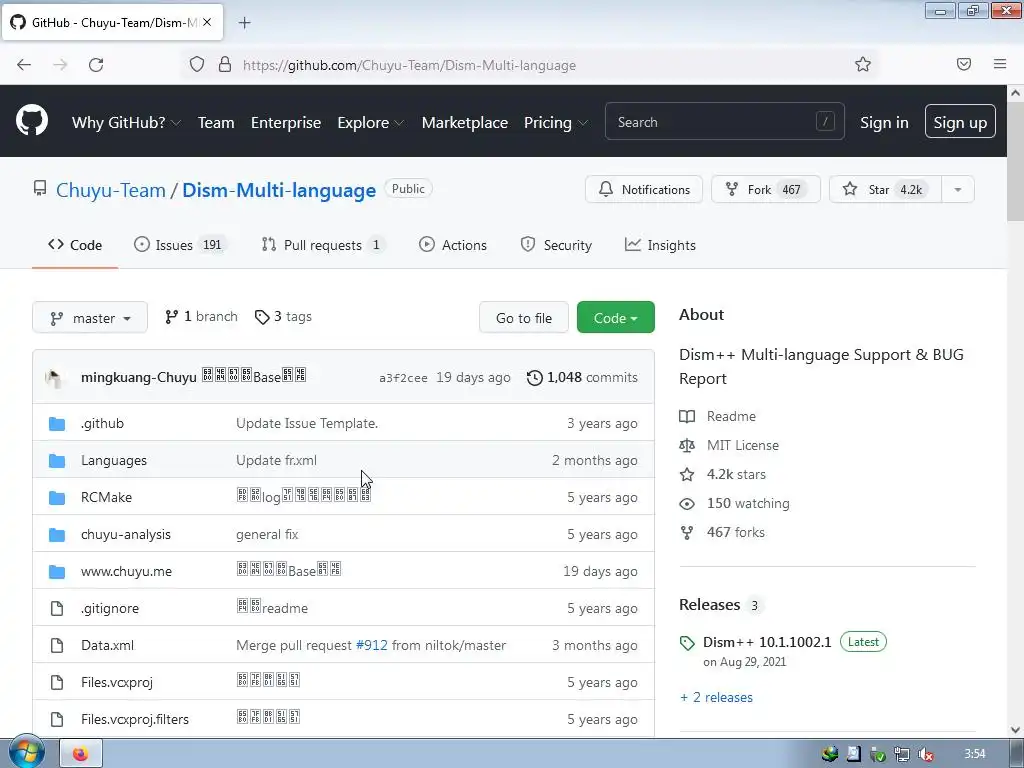Click the RCMake folder icon
Image resolution: width=1024 pixels, height=768 pixels.
pyautogui.click(x=57, y=498)
